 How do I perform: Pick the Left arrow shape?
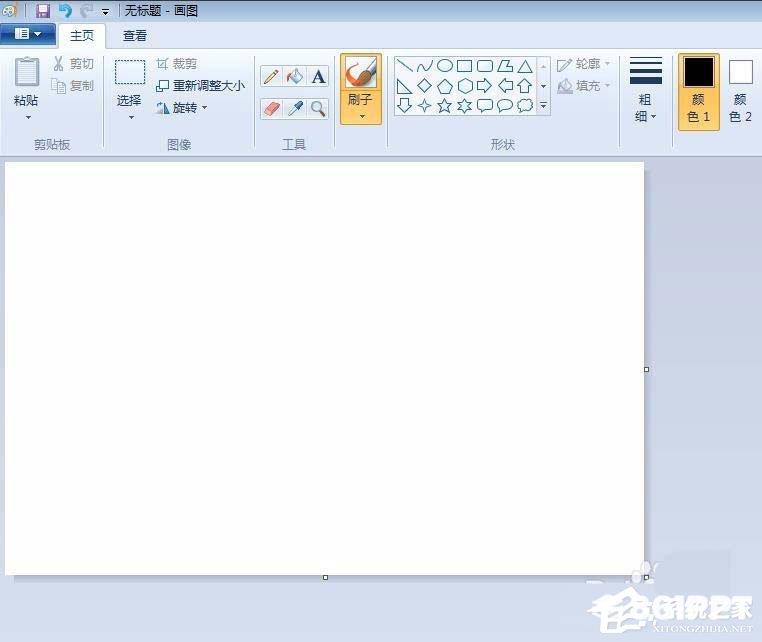(x=505, y=86)
